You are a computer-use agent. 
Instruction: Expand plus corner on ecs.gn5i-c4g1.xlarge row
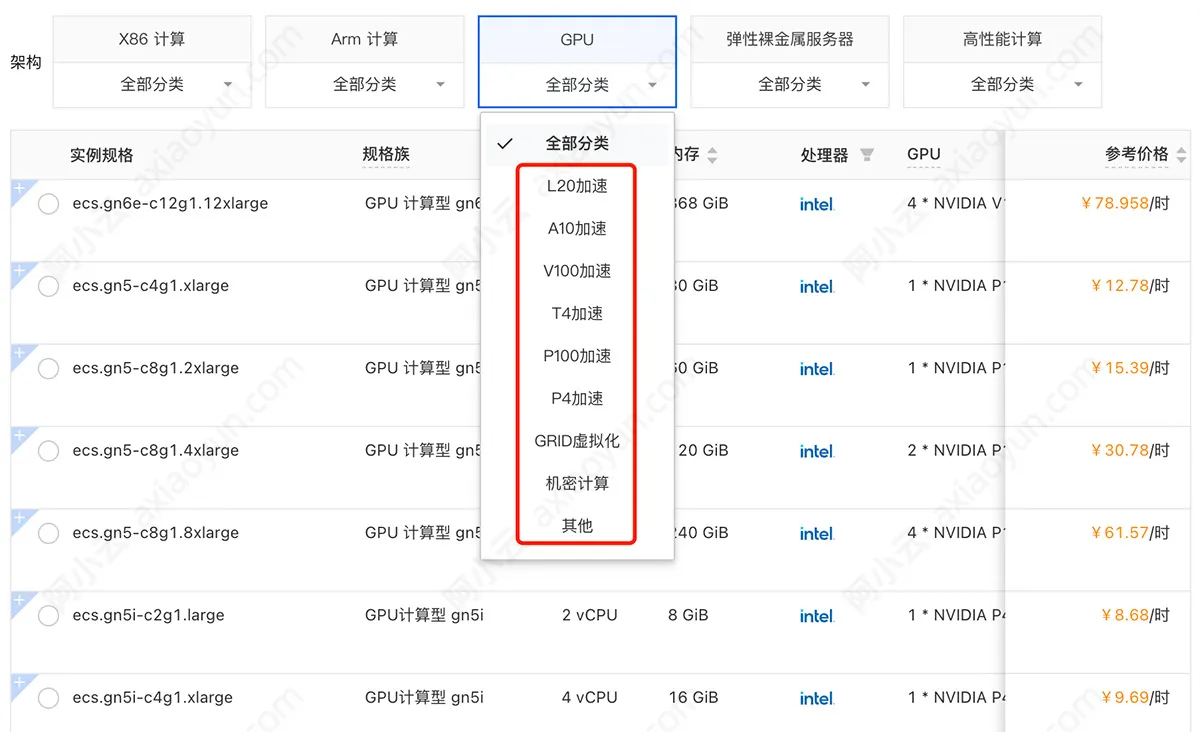point(19,682)
